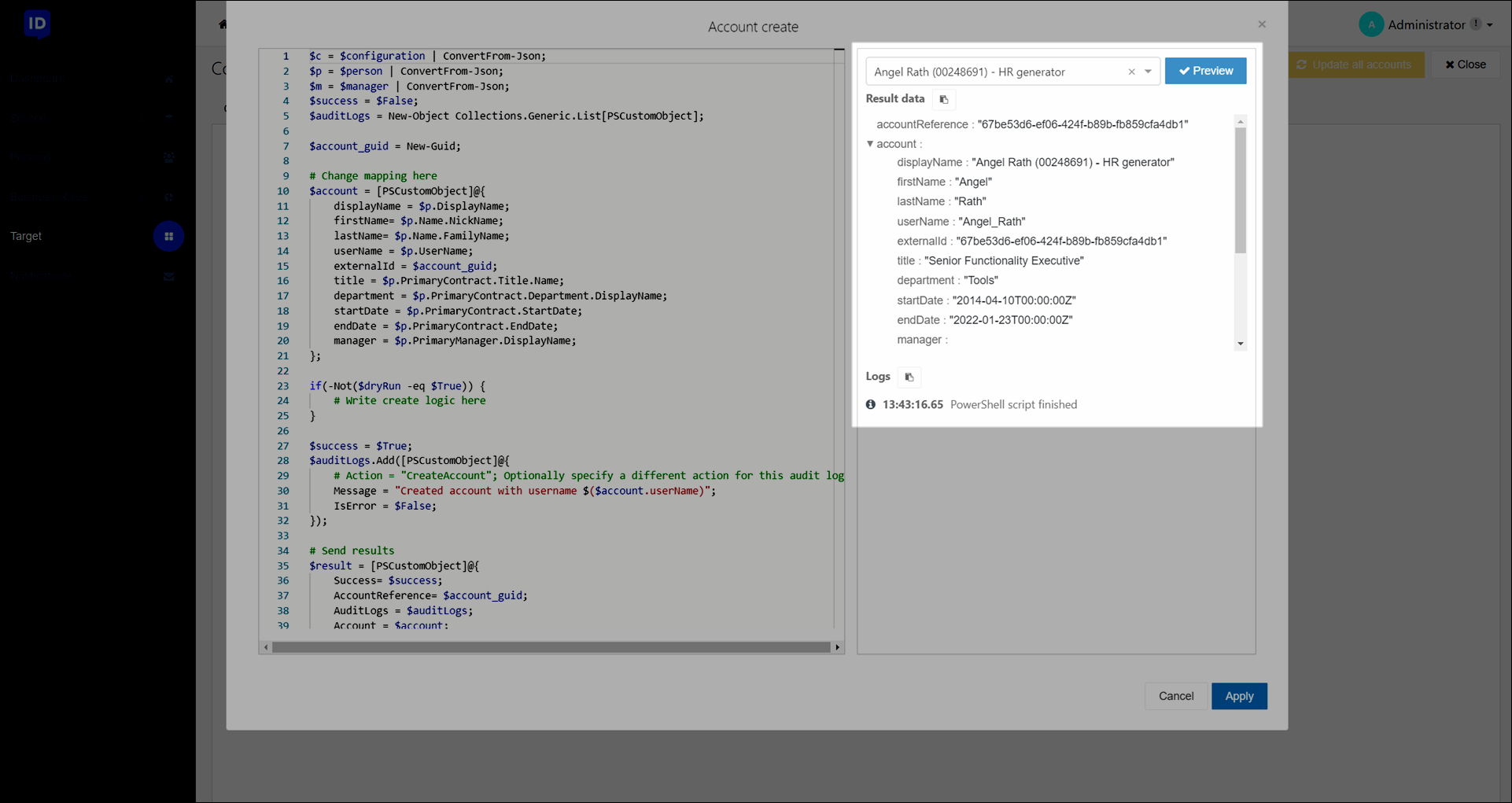
Task: Click line number 23 in the gutter
Action: [x=283, y=385]
